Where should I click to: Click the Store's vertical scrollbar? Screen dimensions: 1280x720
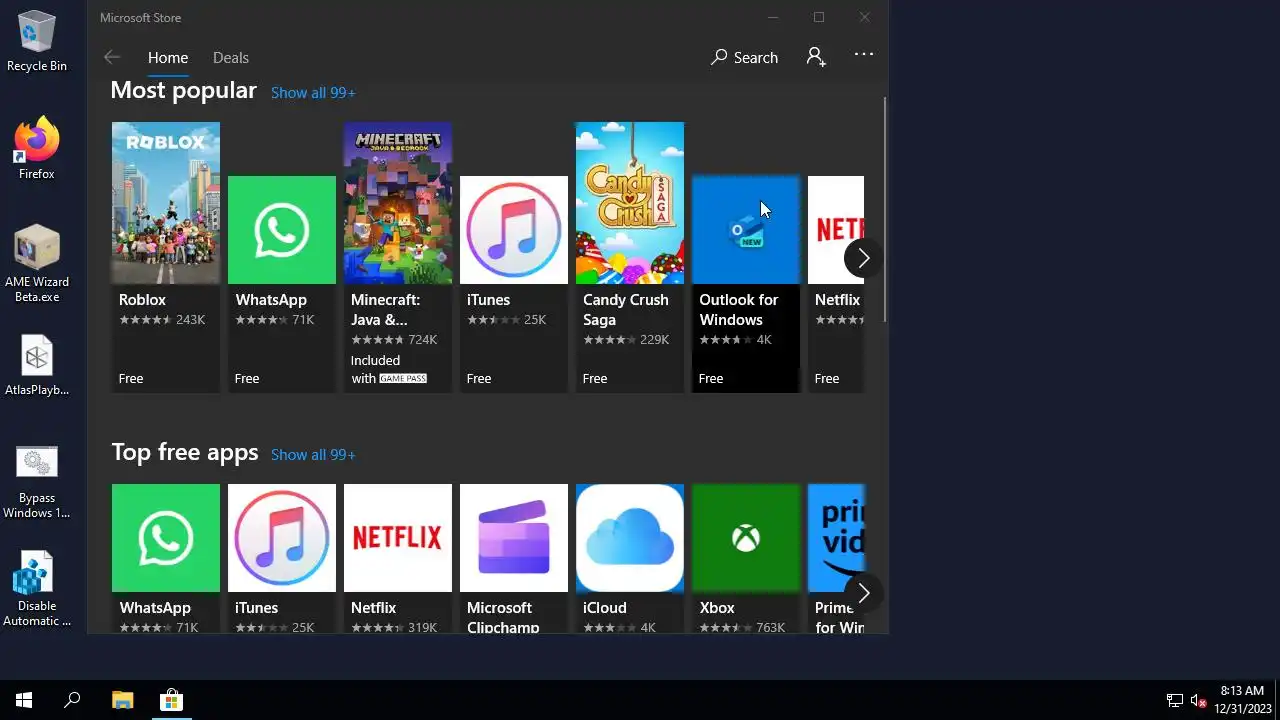pyautogui.click(x=885, y=210)
